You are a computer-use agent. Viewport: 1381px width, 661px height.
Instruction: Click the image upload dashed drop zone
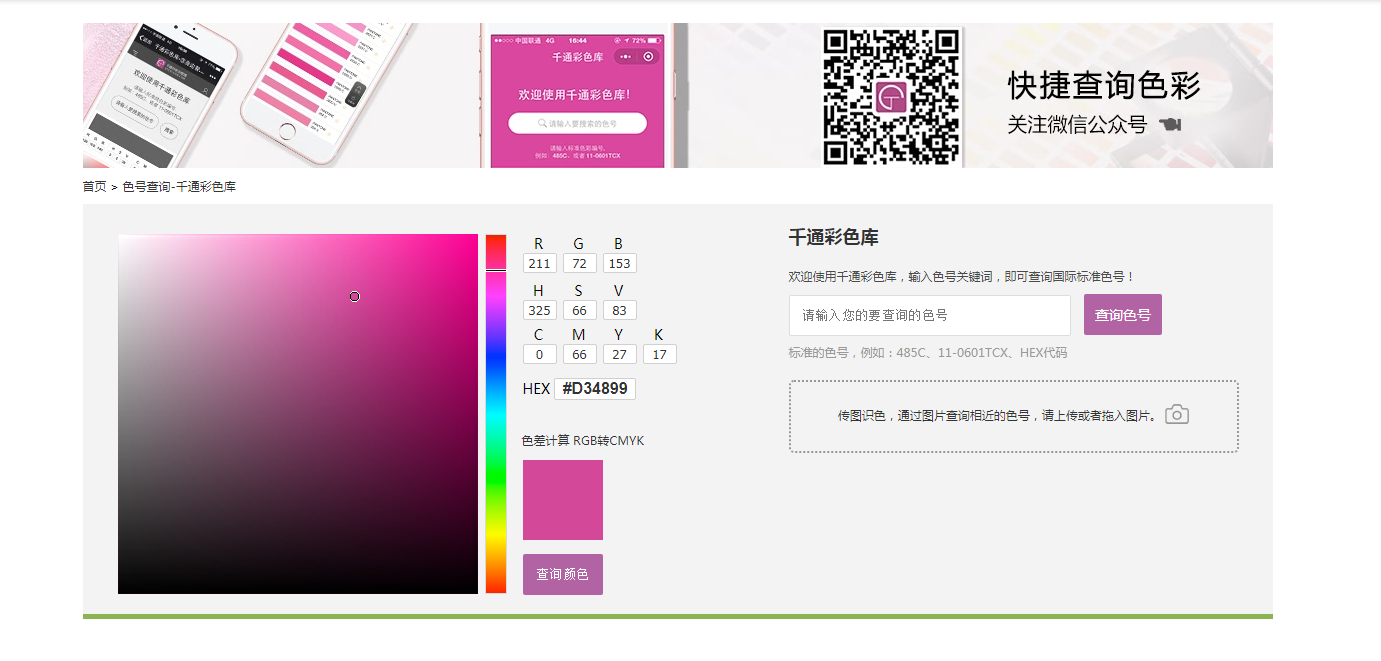tap(1014, 416)
